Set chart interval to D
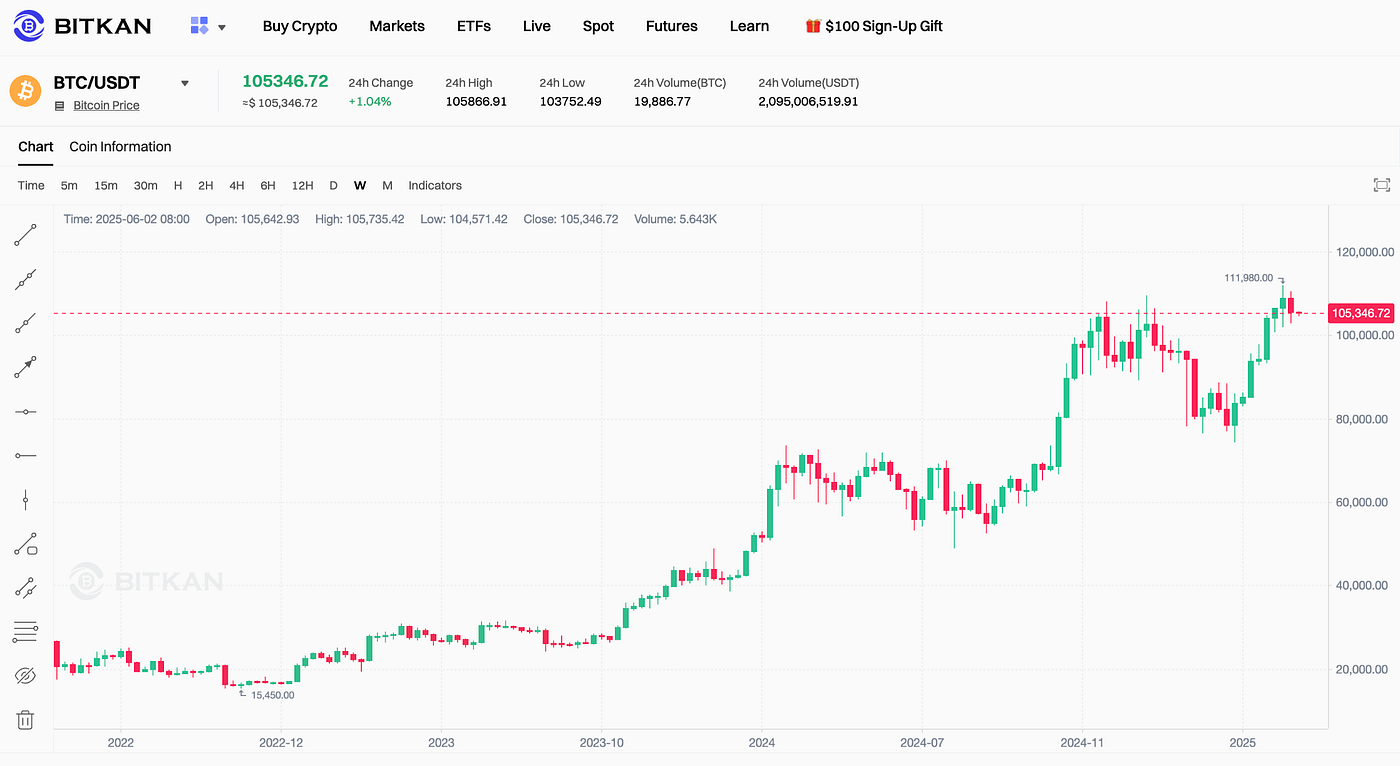 [334, 185]
